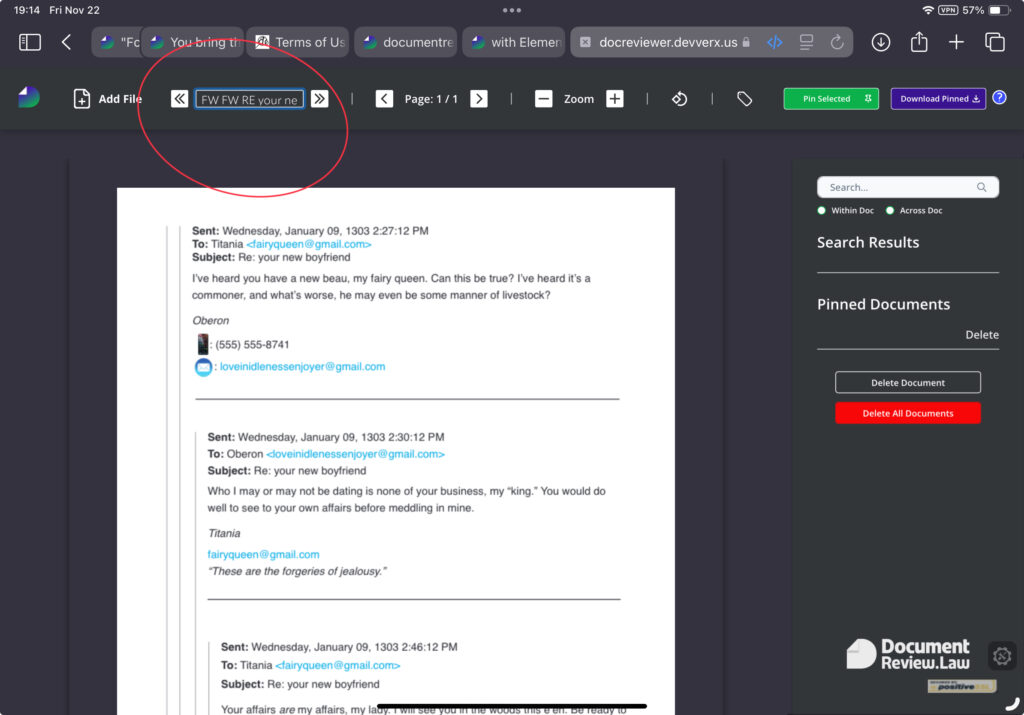1024x715 pixels.
Task: Toggle the Safari sidebar panel
Action: click(30, 42)
